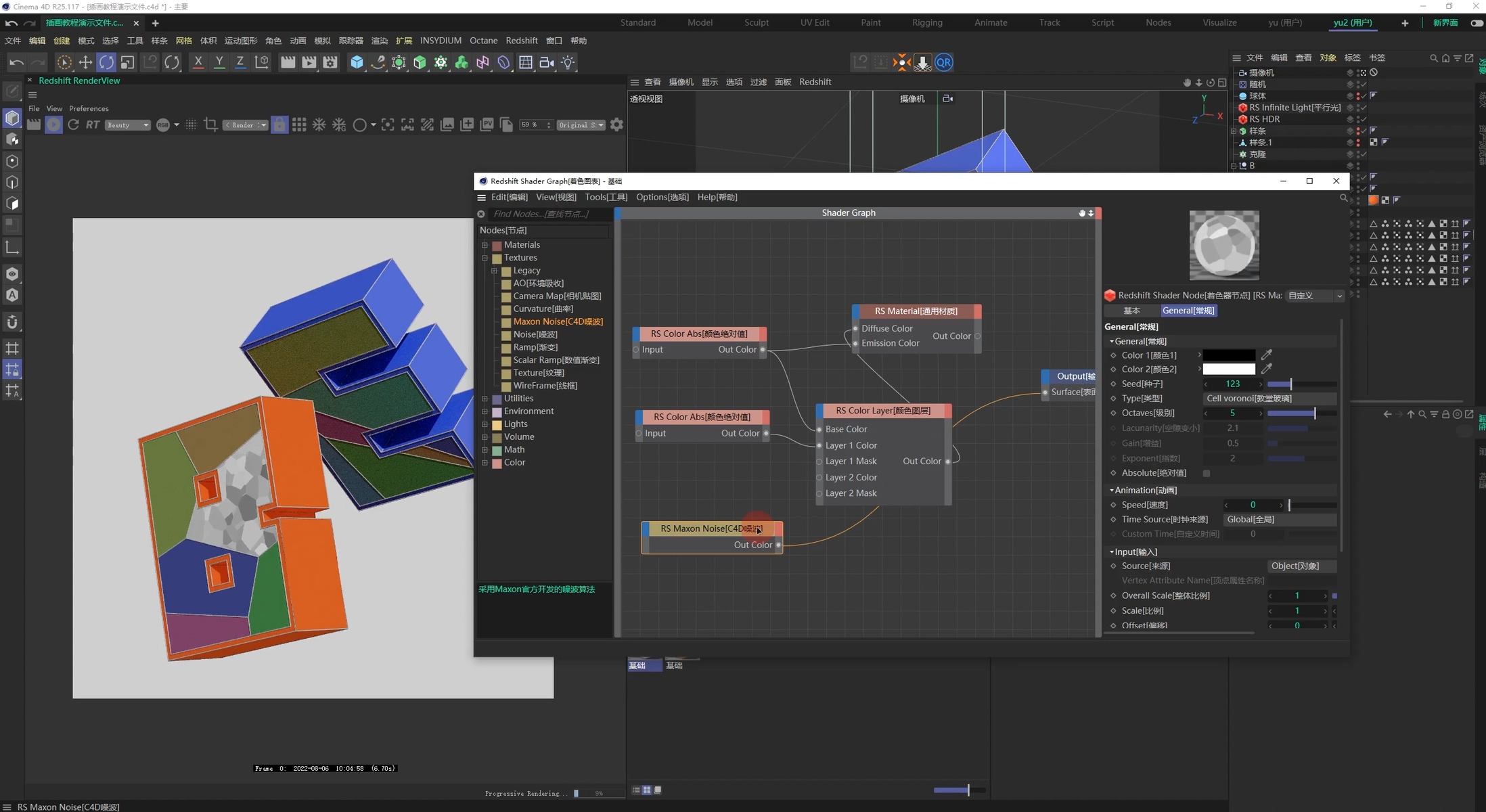
Task: Toggle the Absolute checkbox
Action: 1207,473
